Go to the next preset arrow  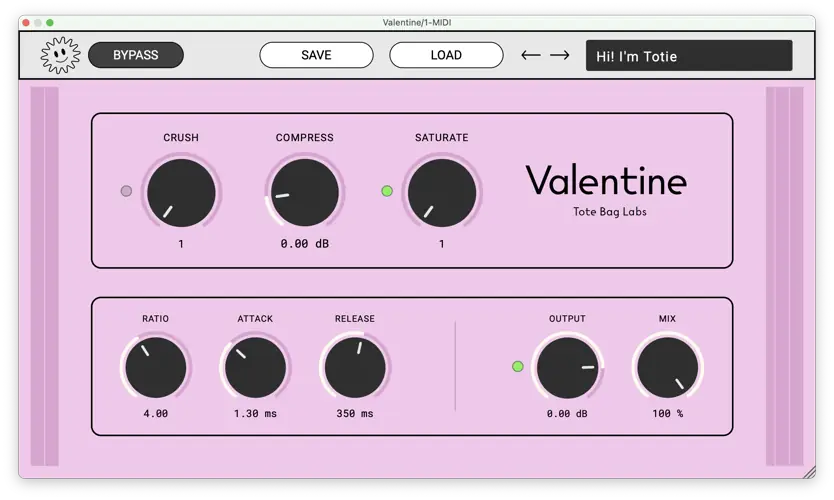[560, 55]
